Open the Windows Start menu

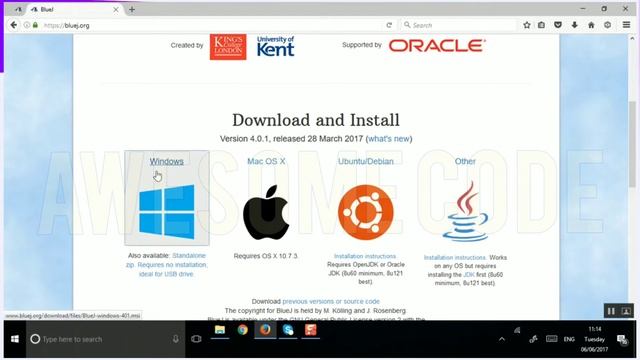tap(15, 339)
